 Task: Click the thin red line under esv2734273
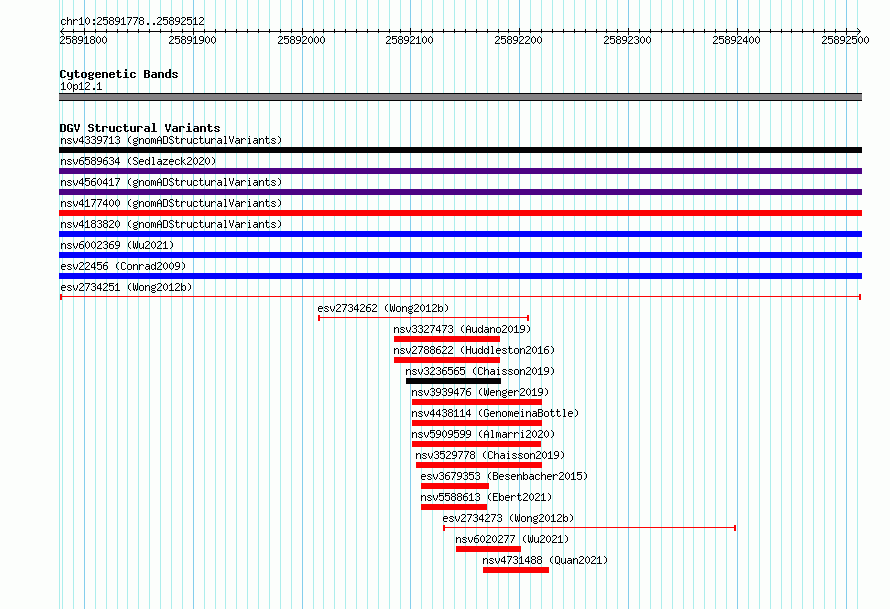point(590,528)
